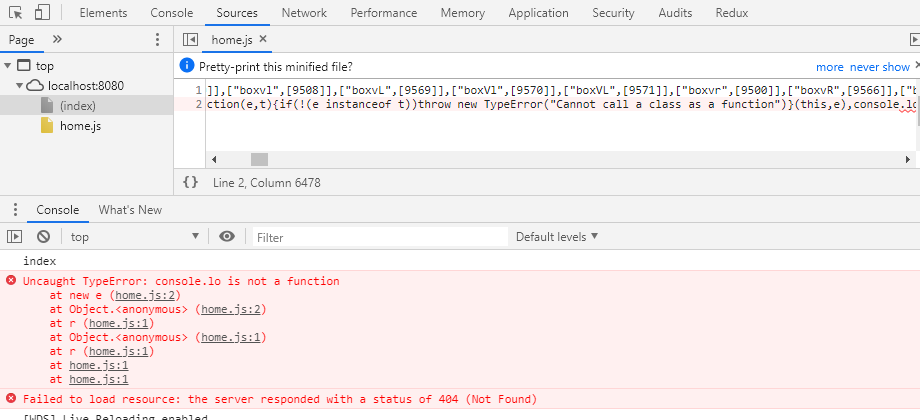
Task: Click the Failed to load resource message
Action: (280, 399)
